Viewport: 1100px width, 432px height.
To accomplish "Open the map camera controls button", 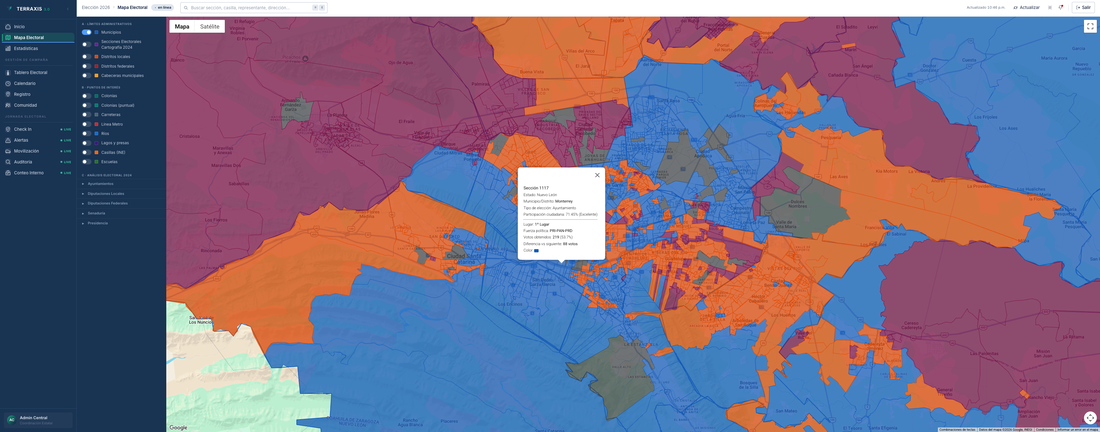I will pos(1089,418).
